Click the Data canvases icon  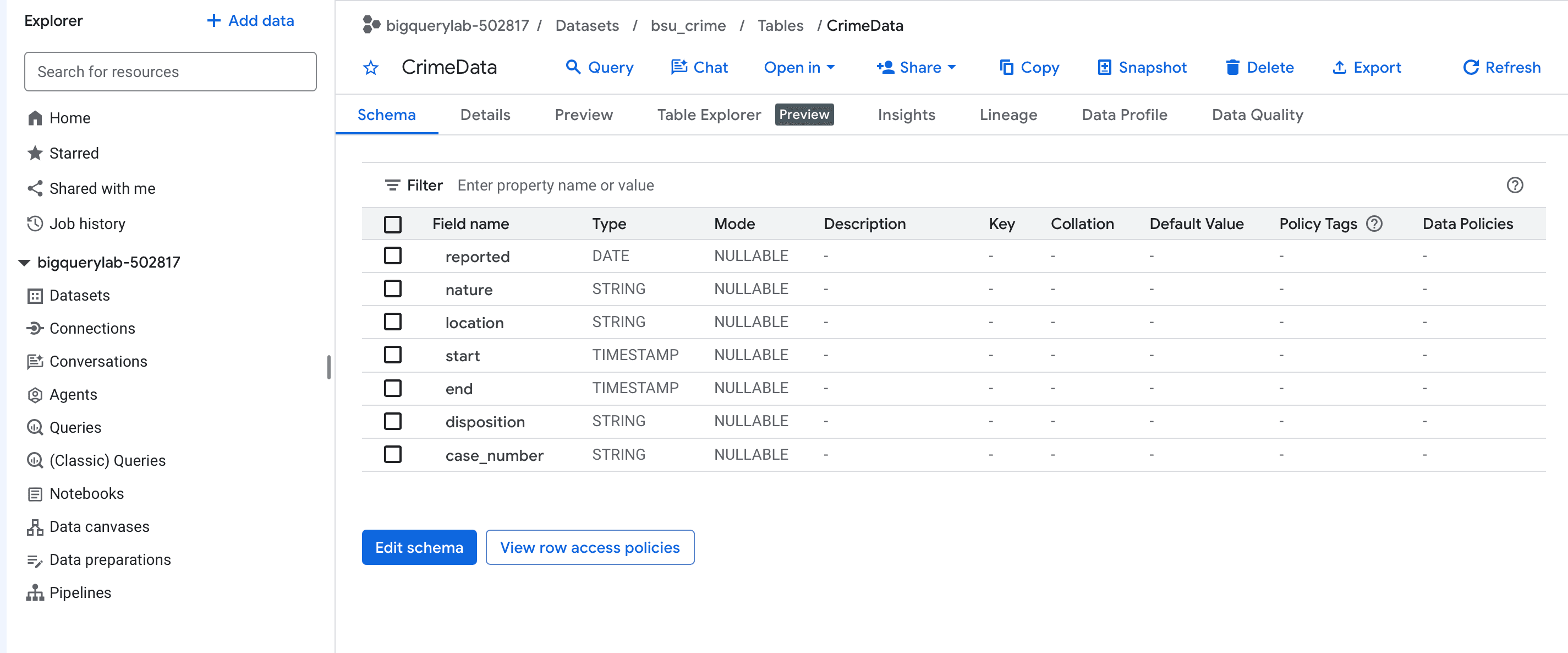coord(35,527)
